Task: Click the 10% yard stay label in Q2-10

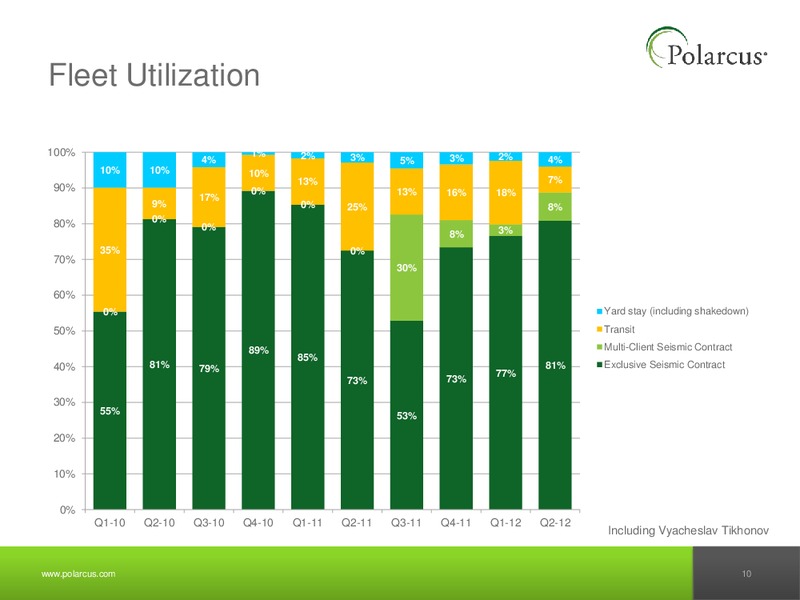Action: pyautogui.click(x=159, y=170)
